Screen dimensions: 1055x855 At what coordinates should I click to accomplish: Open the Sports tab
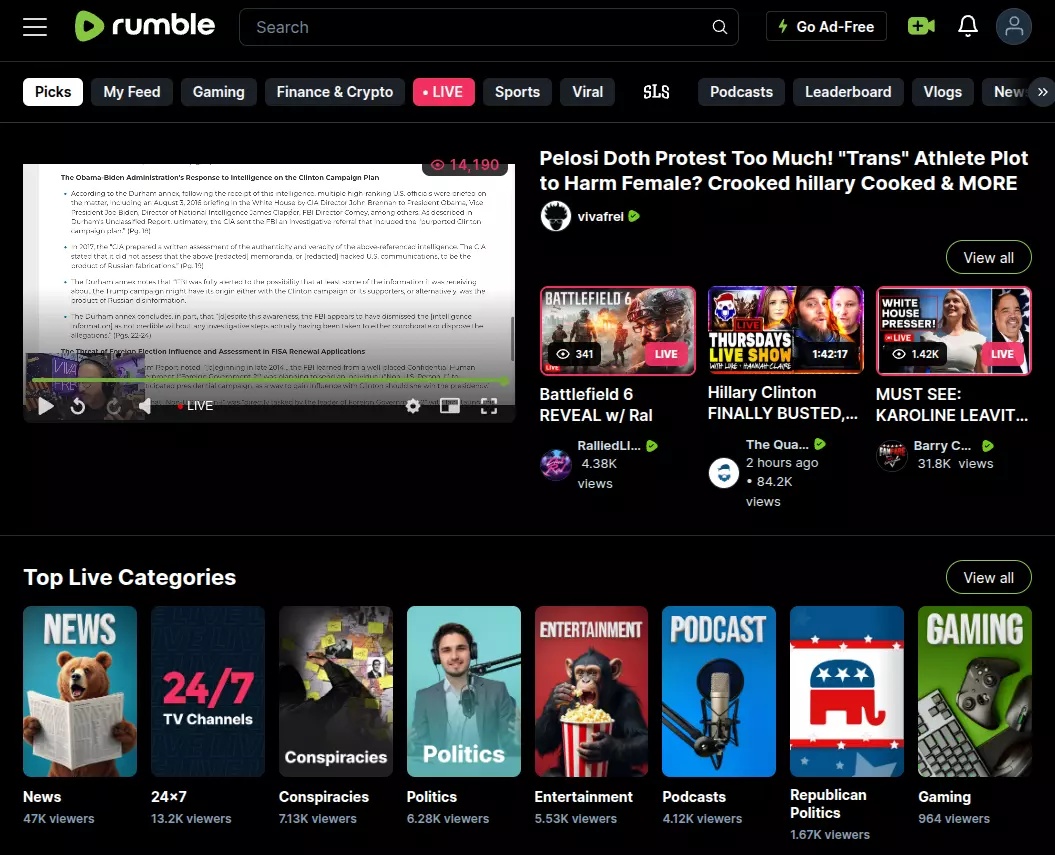point(517,91)
